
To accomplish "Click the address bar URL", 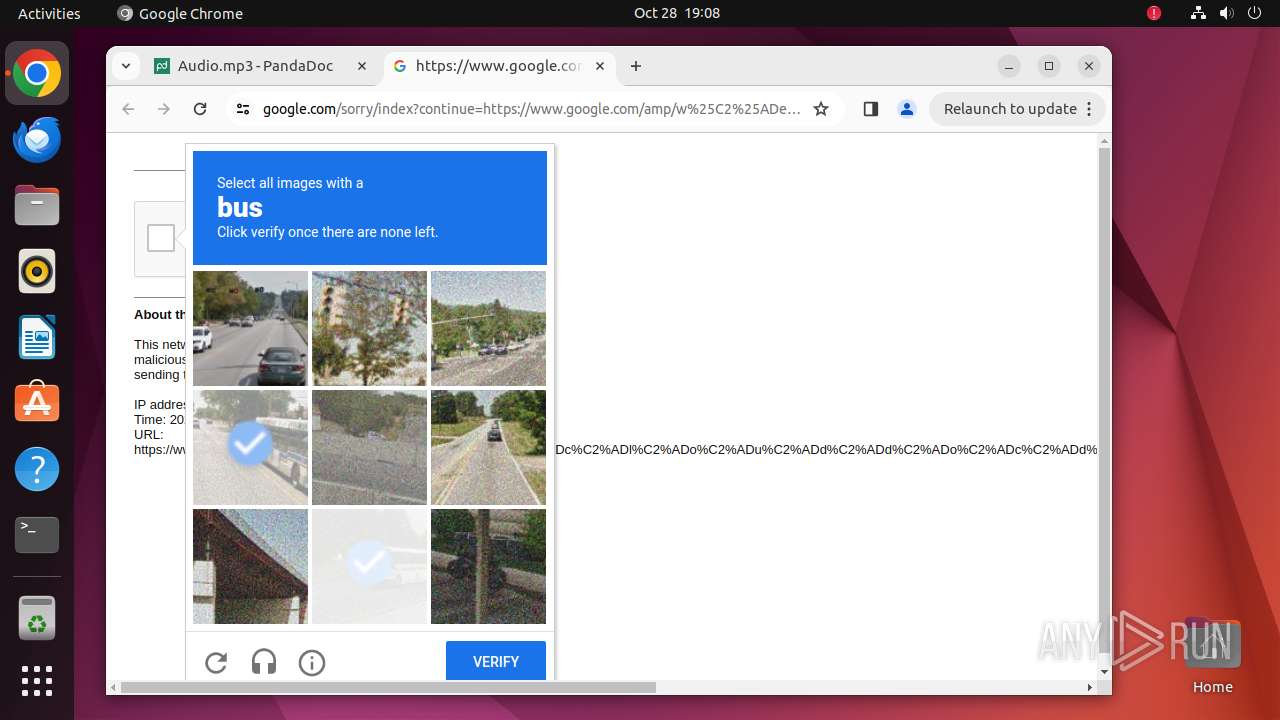I will pyautogui.click(x=532, y=109).
